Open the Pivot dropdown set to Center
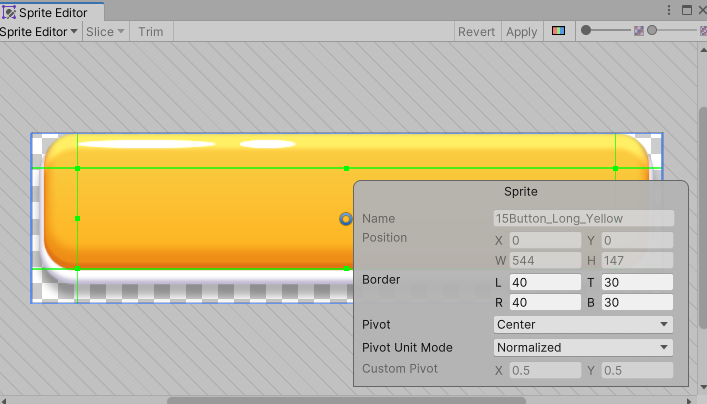 tap(583, 325)
